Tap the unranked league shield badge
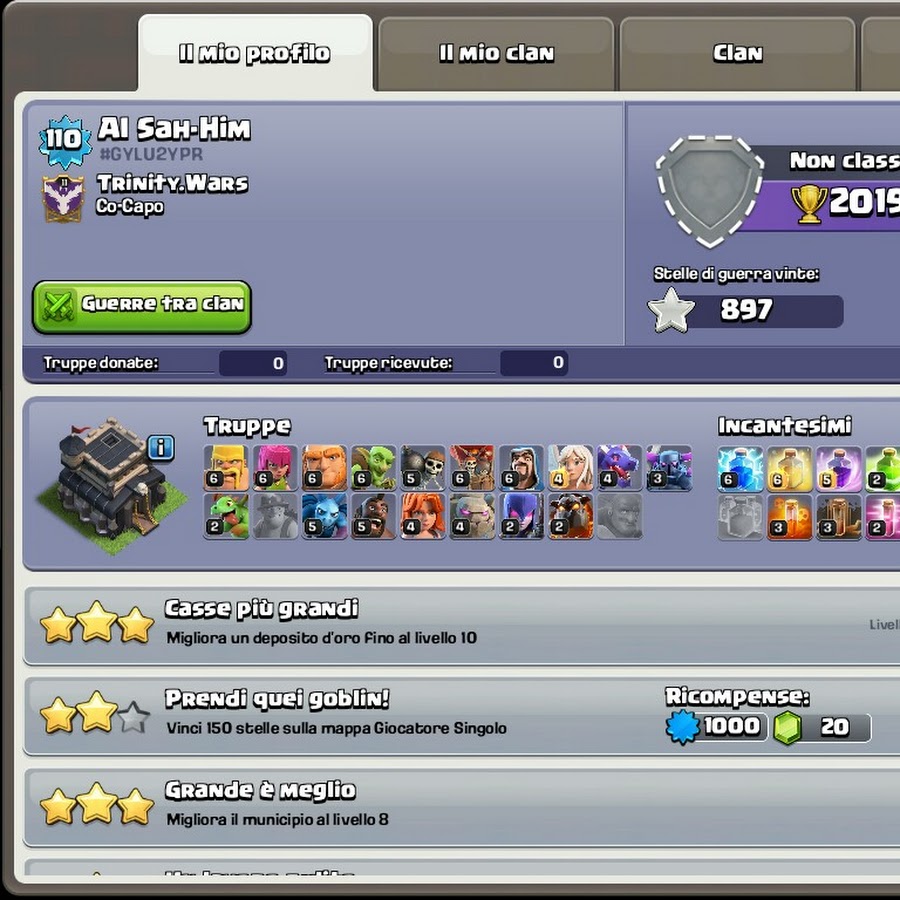 point(710,191)
